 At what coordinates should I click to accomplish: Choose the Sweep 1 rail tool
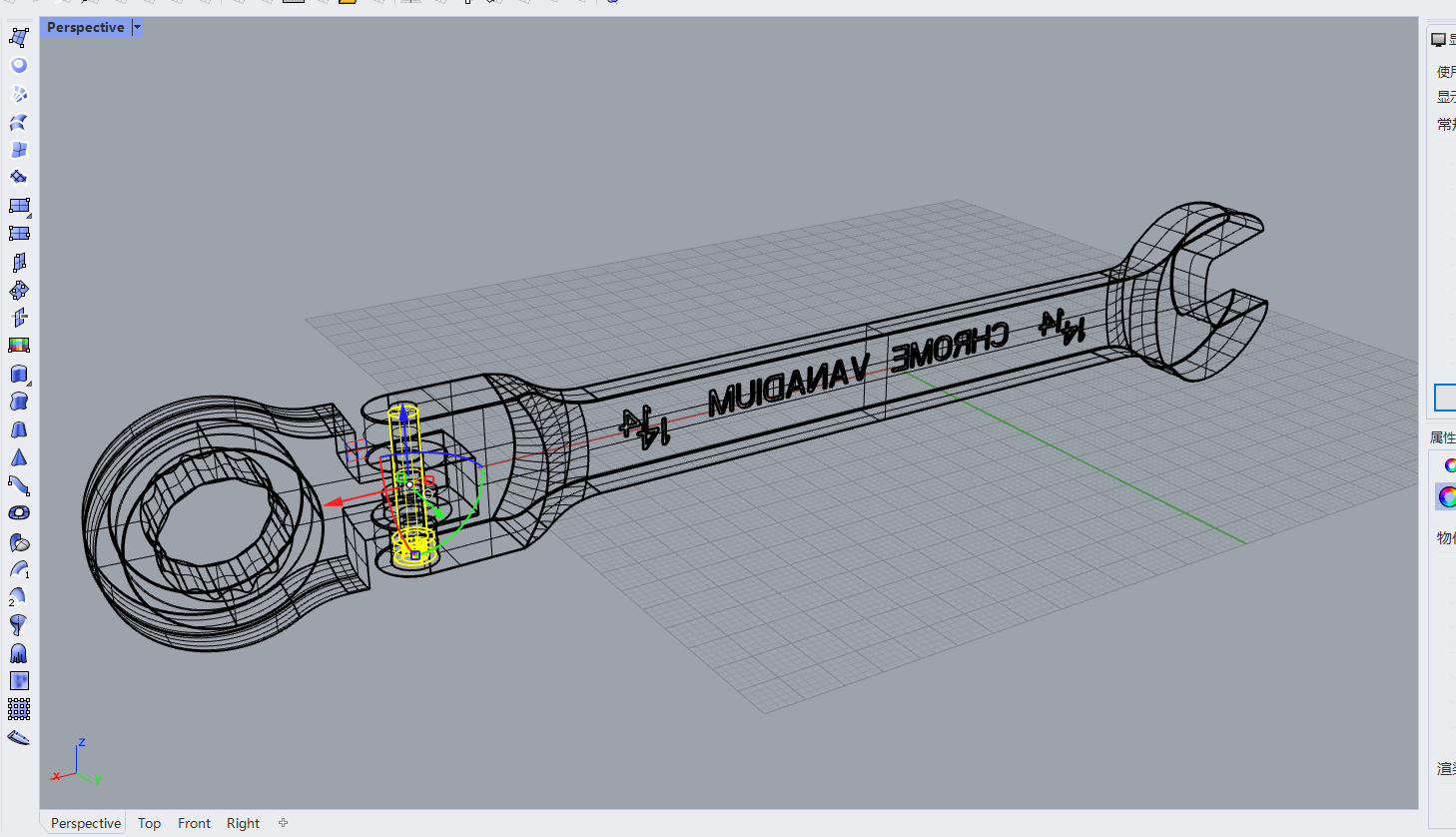point(18,569)
